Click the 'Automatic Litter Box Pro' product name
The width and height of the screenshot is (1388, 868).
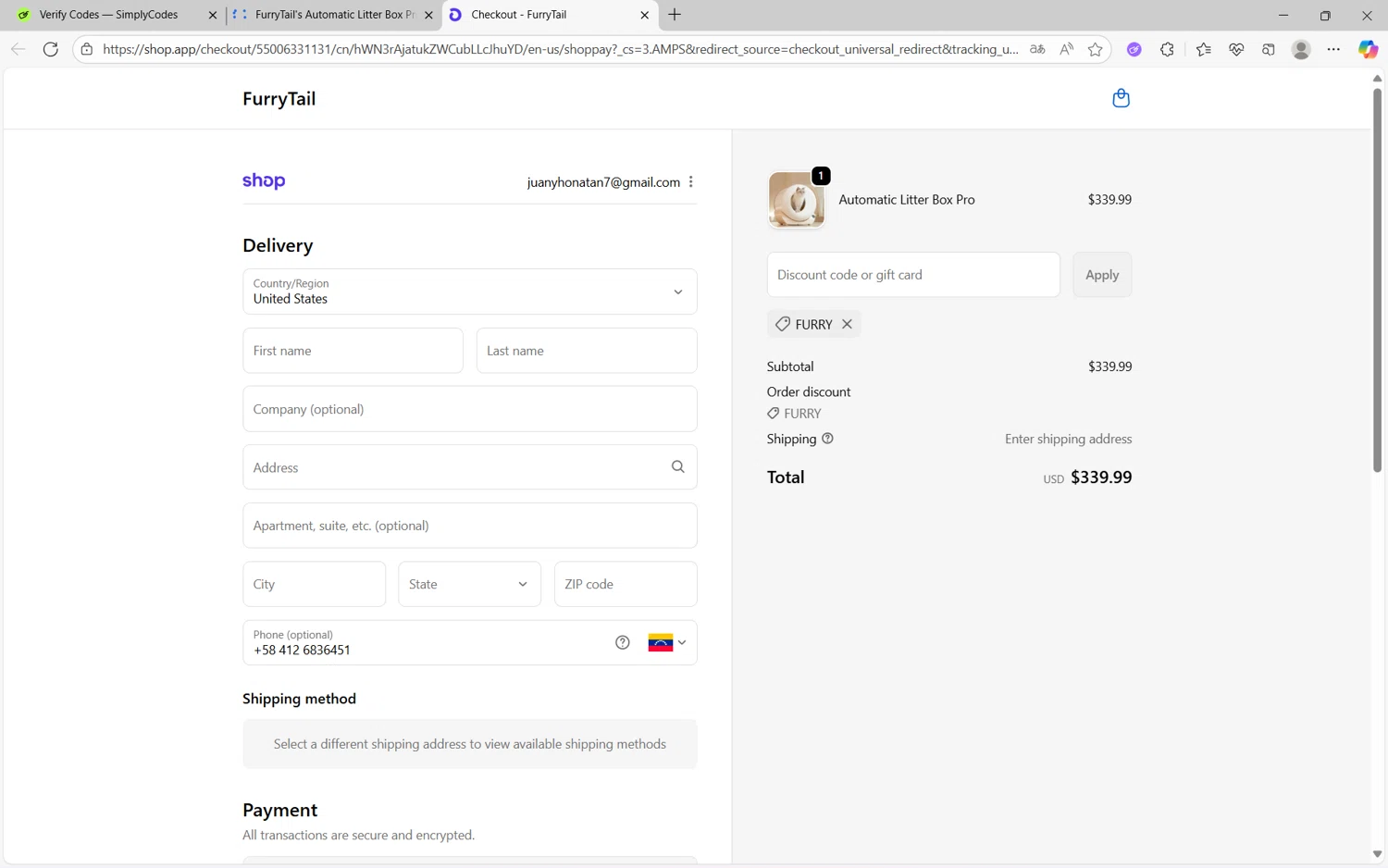tap(907, 199)
